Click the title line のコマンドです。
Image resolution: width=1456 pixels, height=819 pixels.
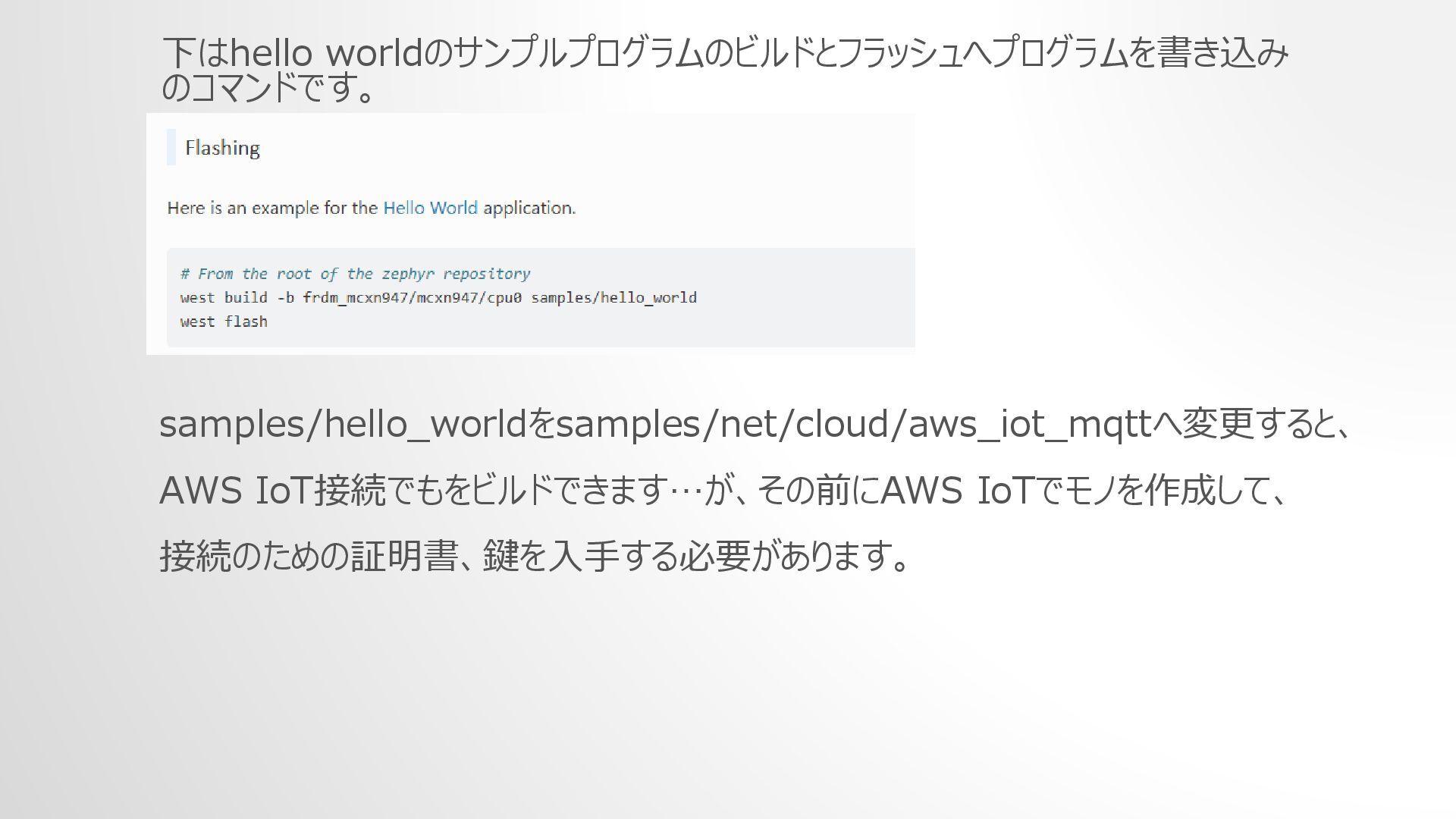click(269, 88)
